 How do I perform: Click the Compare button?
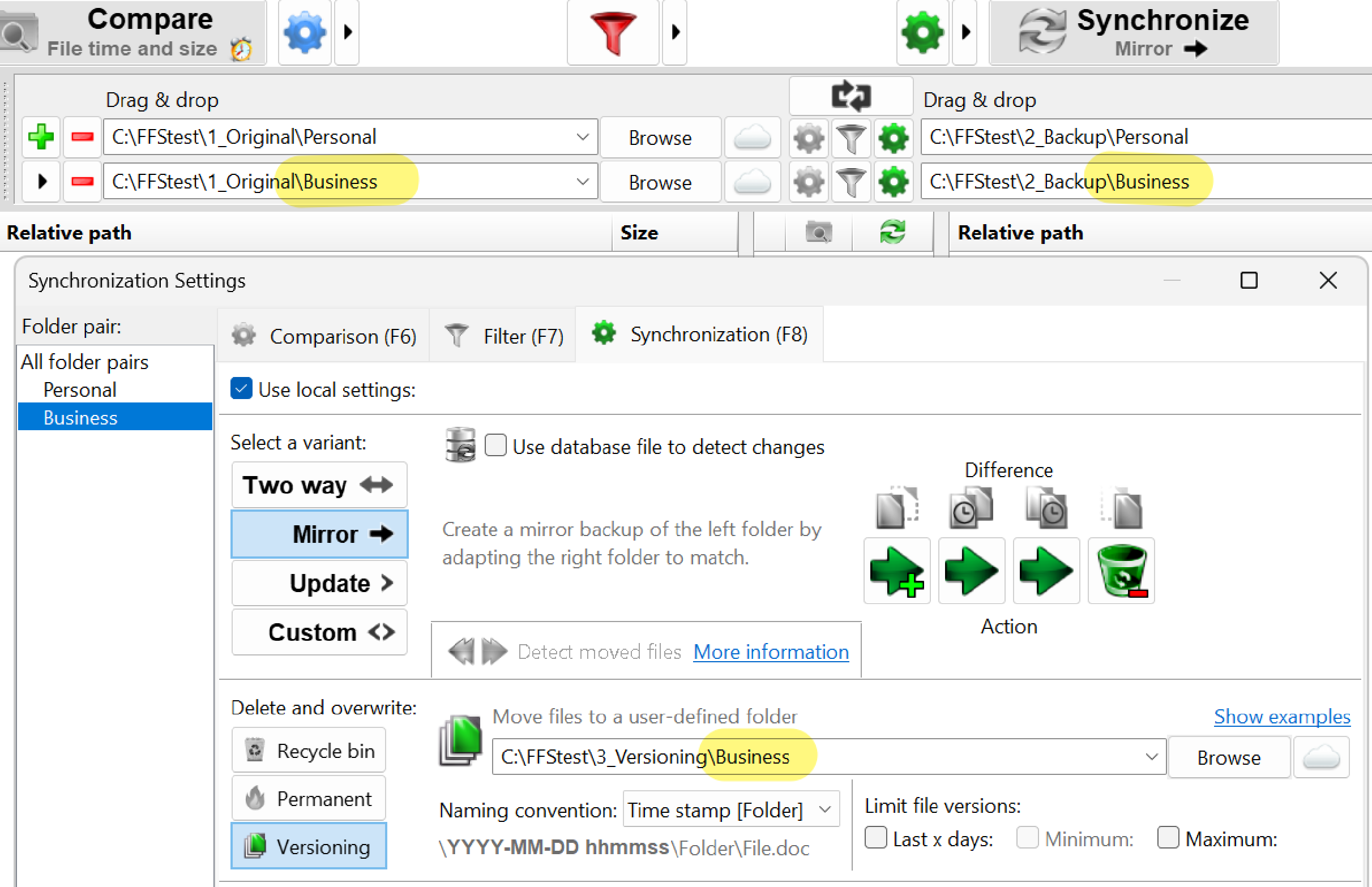coord(132,32)
